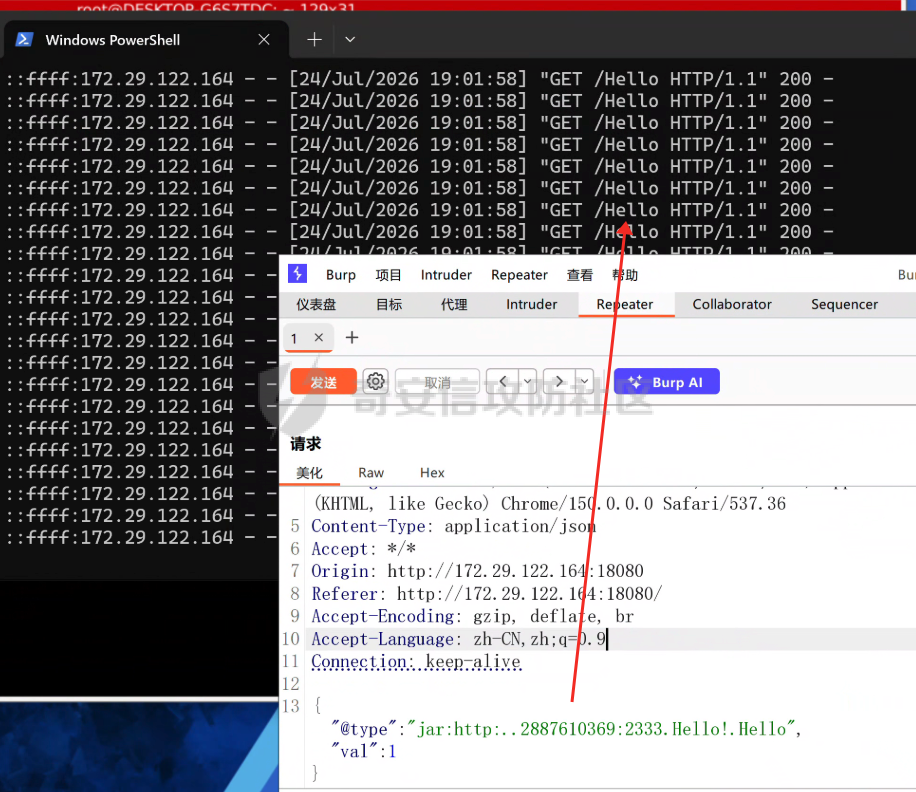Open the 帮助 menu
The image size is (916, 792).
tap(624, 275)
